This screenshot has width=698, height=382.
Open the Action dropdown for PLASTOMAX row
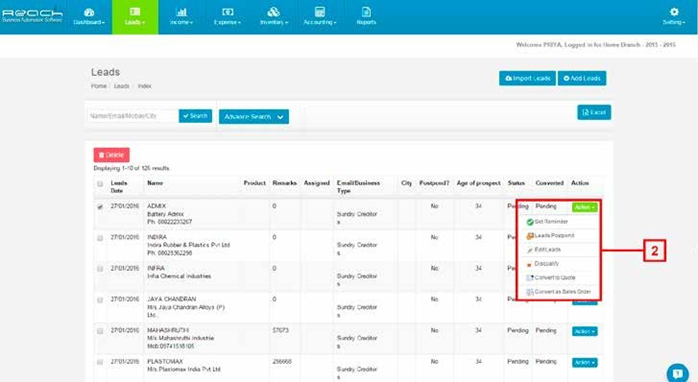coord(584,362)
